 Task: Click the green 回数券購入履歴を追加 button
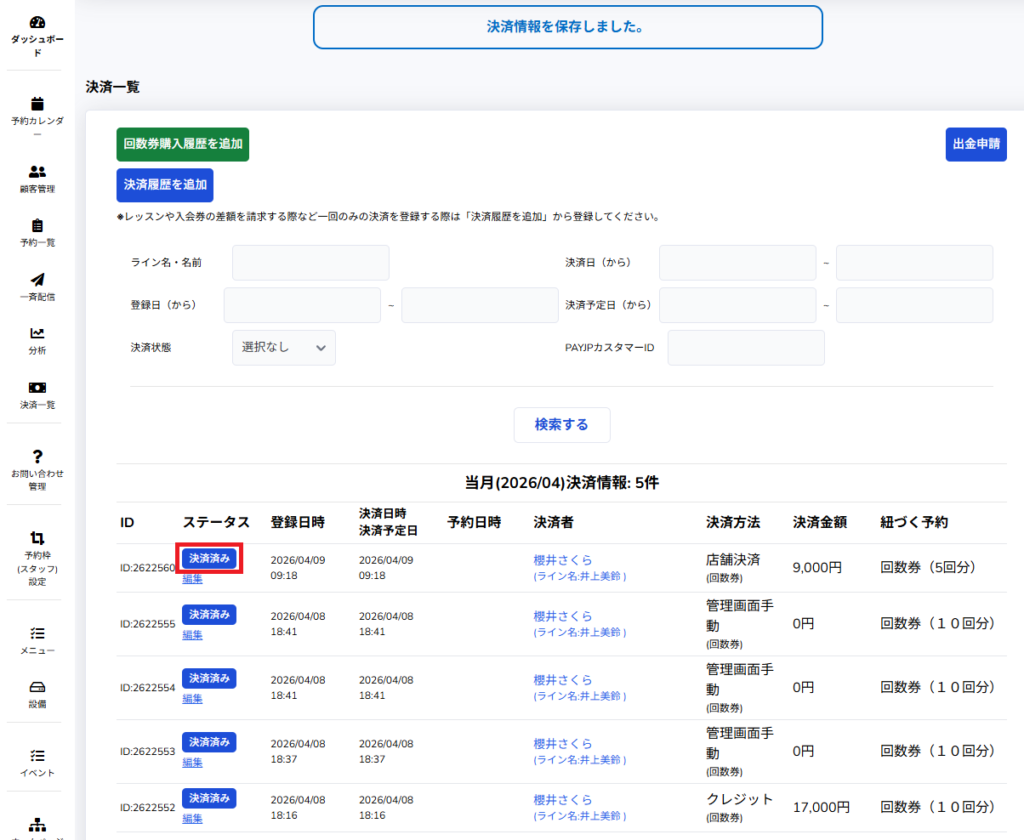[x=182, y=144]
